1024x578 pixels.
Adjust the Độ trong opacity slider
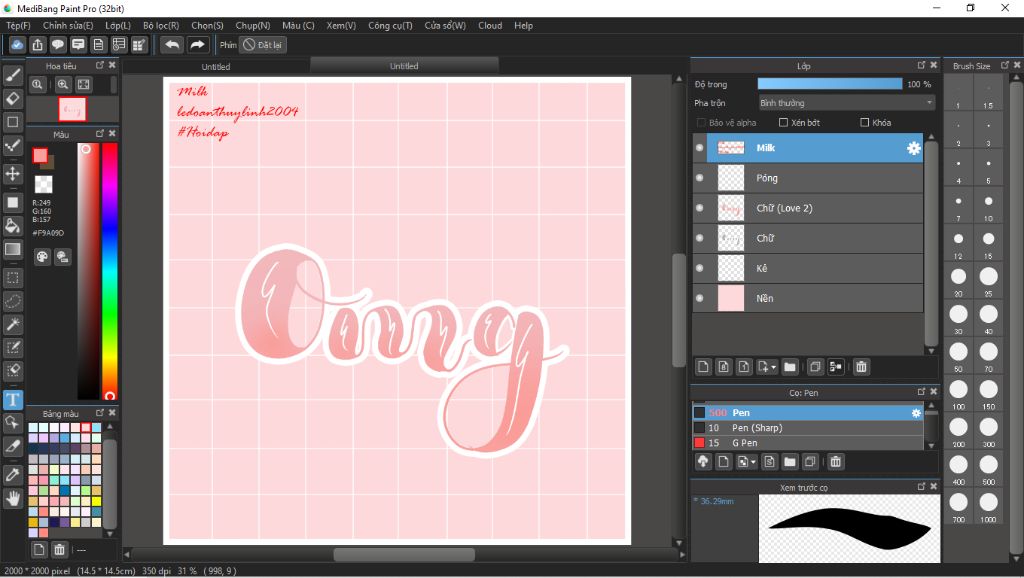(830, 84)
